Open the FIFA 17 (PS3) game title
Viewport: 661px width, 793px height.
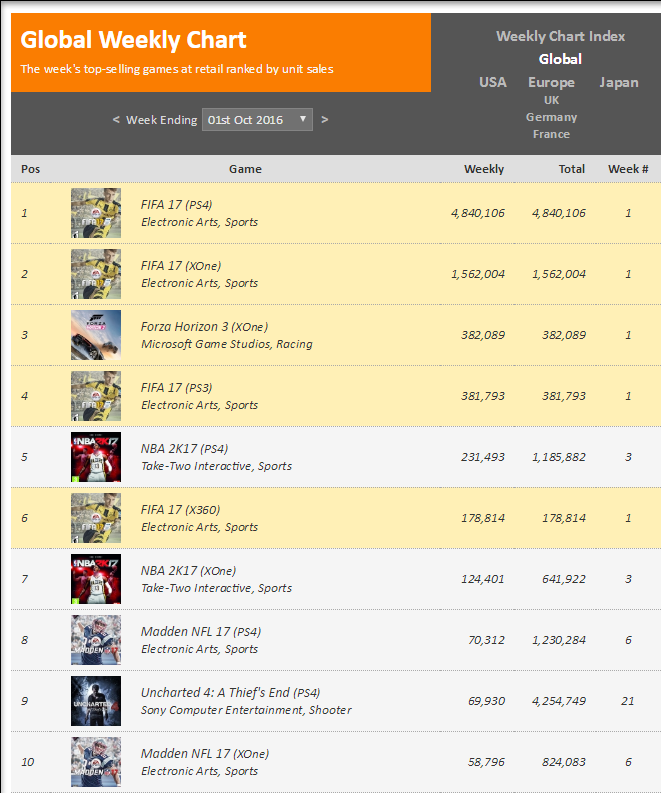click(177, 388)
